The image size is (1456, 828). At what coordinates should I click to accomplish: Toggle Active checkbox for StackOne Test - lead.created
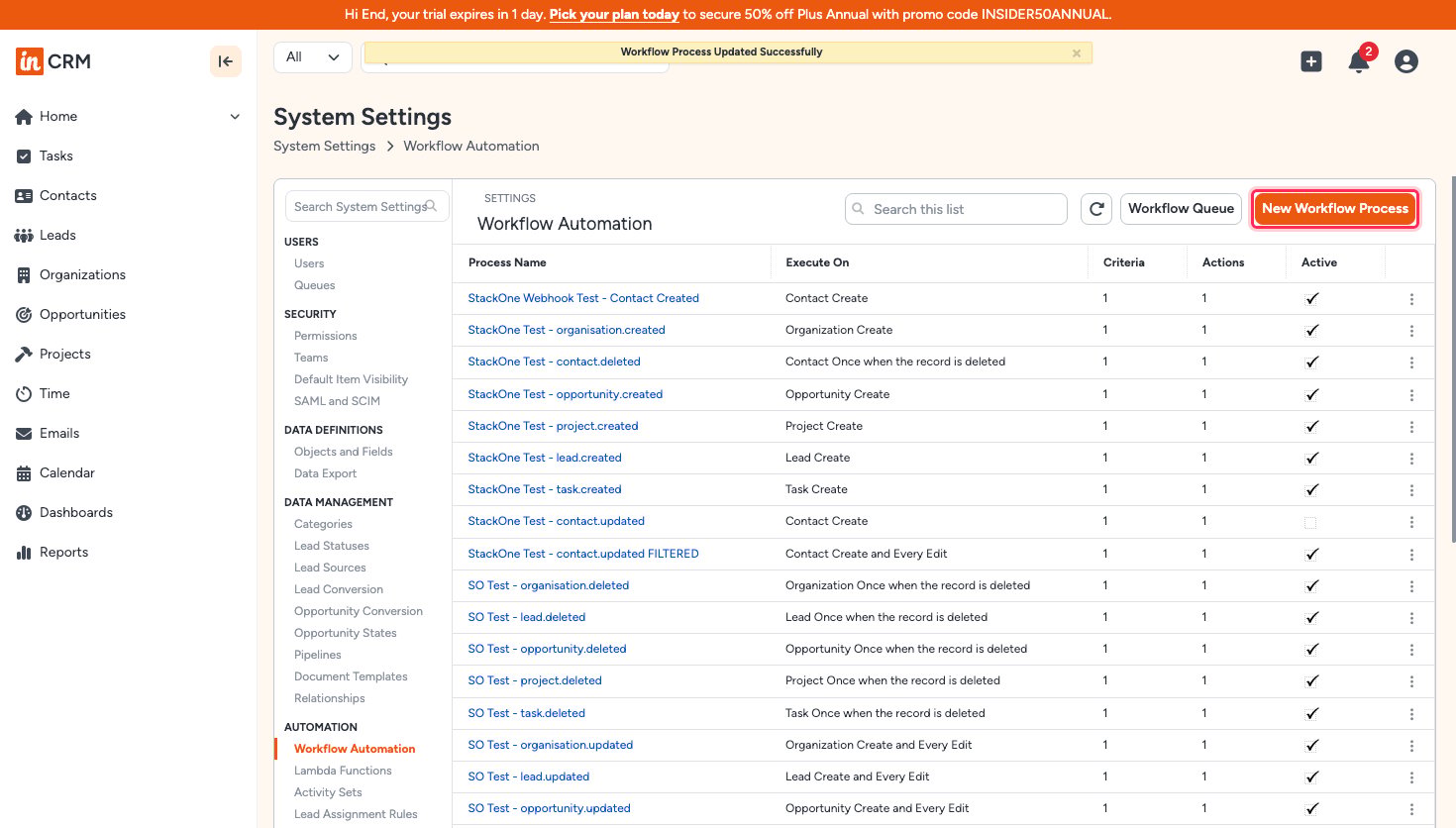coord(1311,458)
